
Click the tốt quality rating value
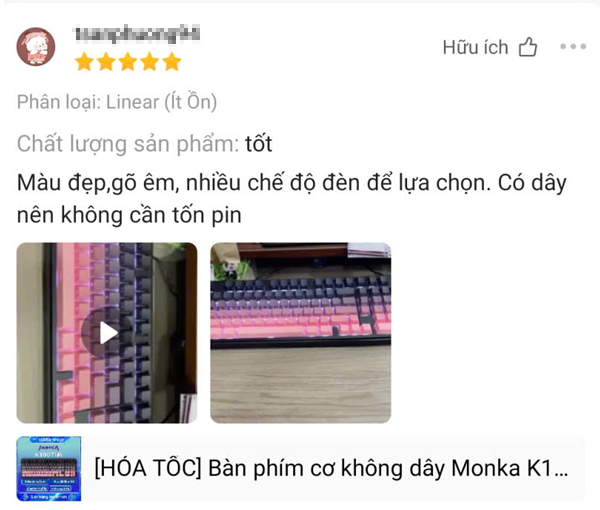(259, 144)
